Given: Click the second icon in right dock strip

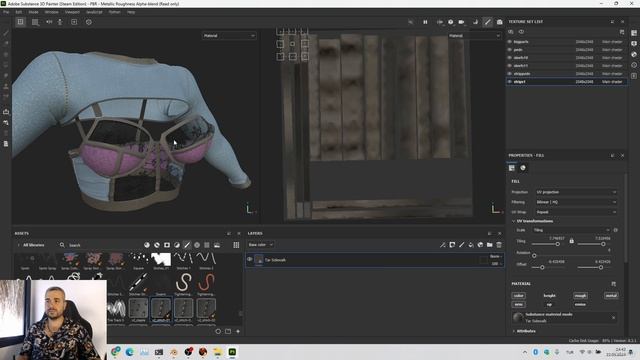Looking at the screenshot, I should point(634,44).
